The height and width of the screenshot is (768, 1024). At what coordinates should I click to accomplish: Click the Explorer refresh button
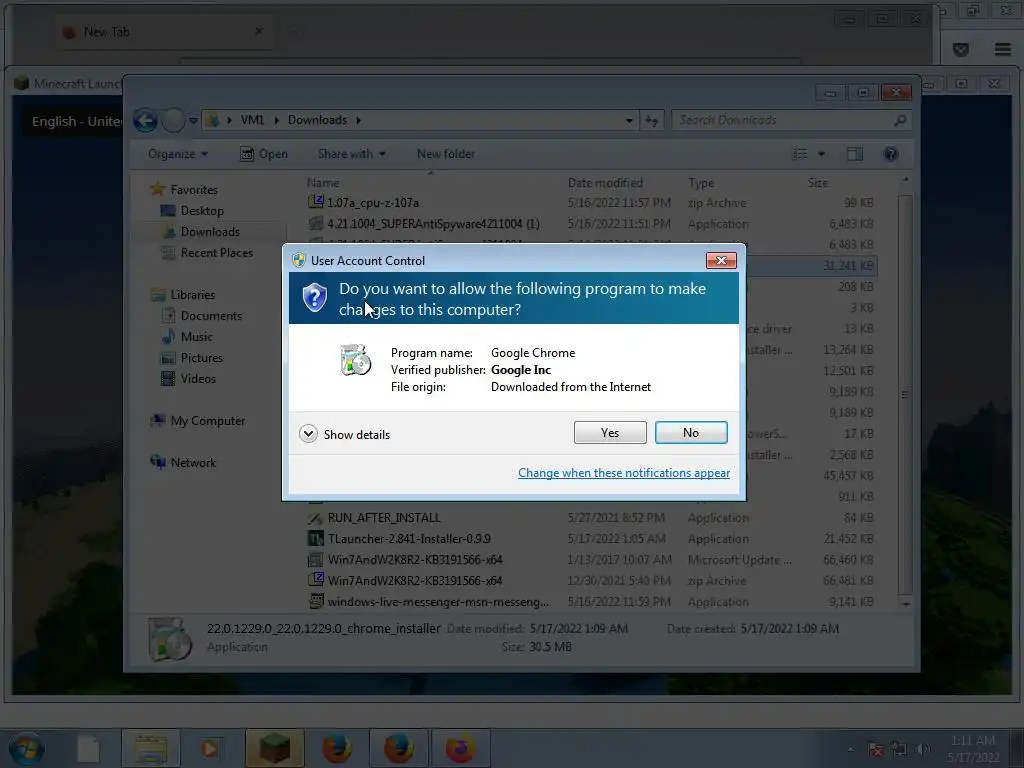(652, 121)
